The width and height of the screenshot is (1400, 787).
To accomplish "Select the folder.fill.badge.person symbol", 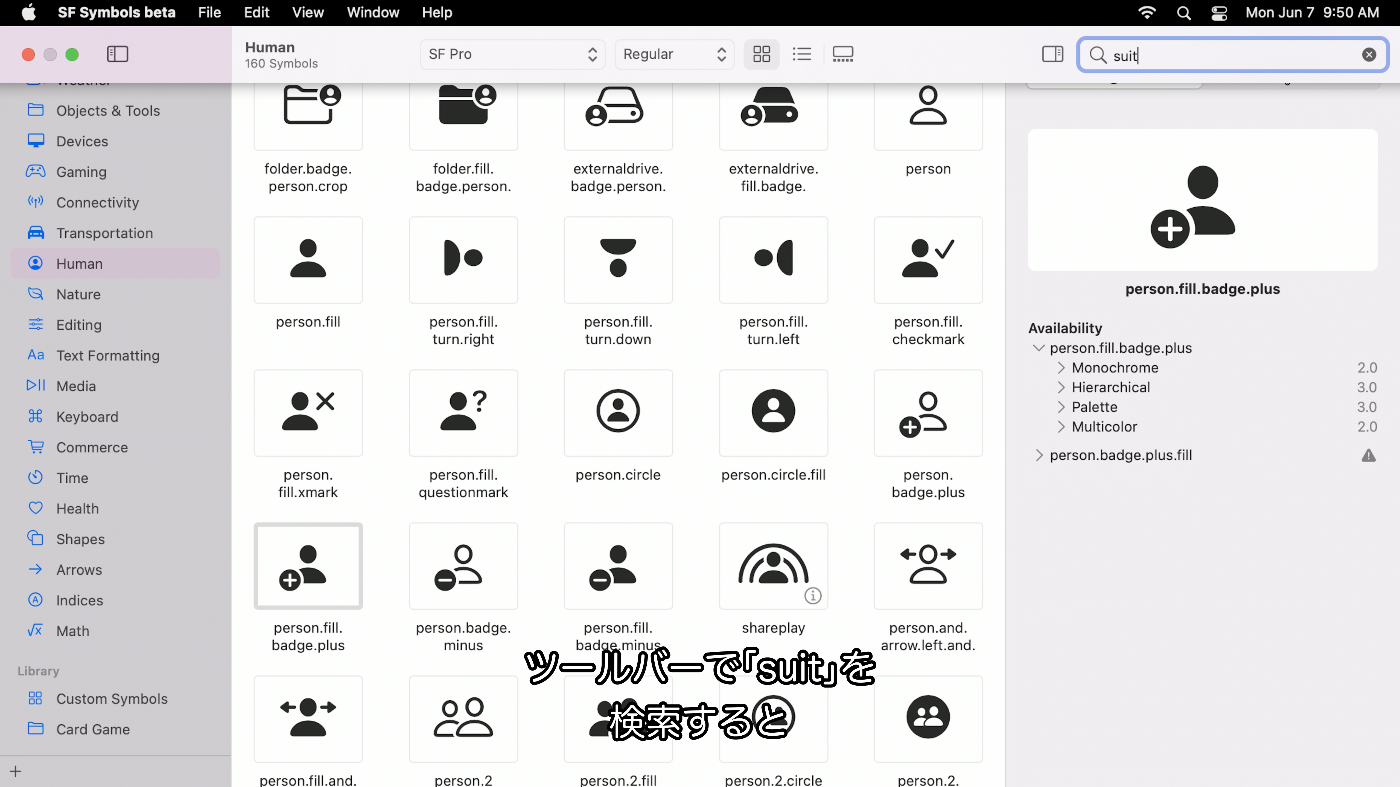I will (463, 115).
